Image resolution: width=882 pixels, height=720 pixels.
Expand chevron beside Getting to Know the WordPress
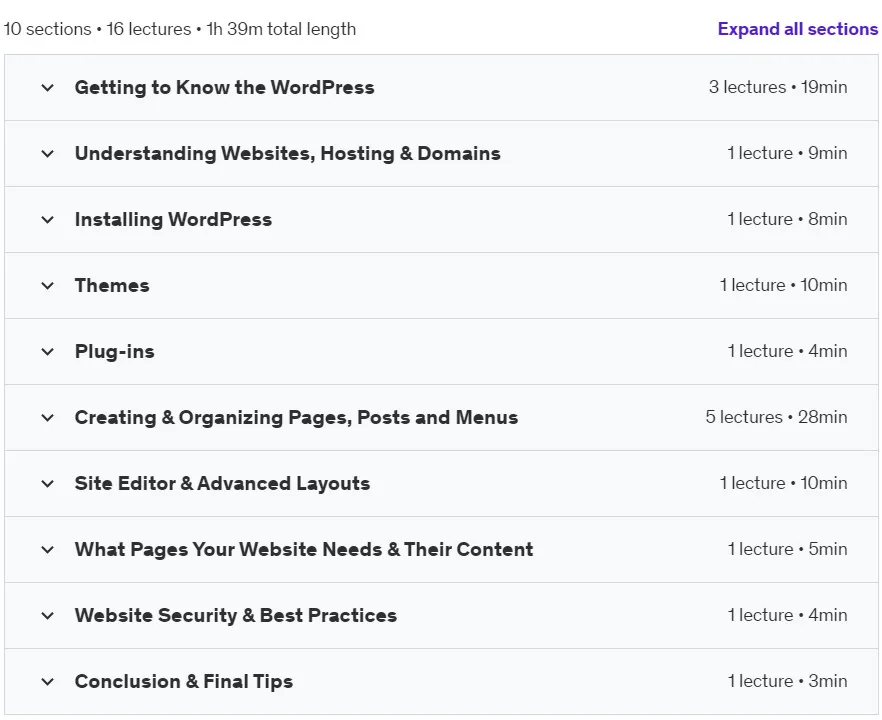48,88
